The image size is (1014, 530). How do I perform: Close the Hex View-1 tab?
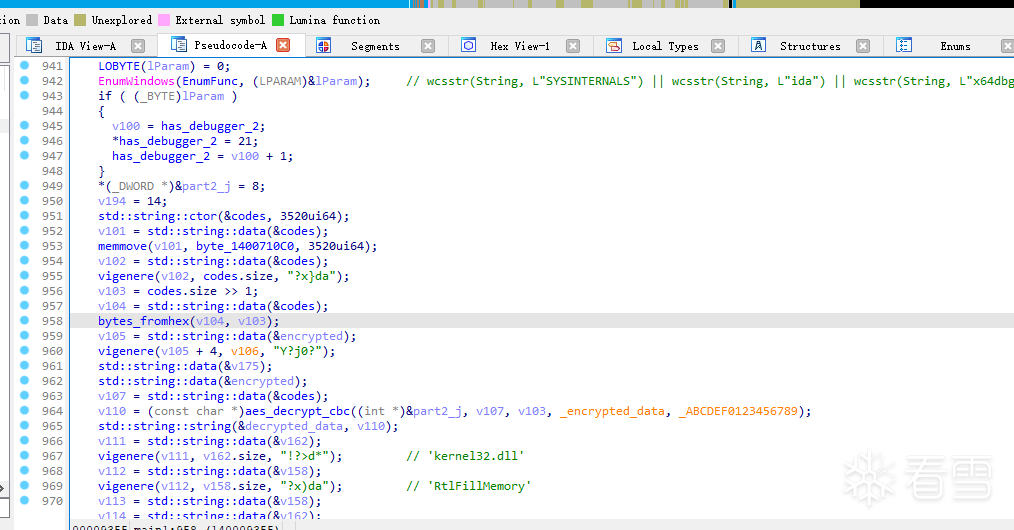(573, 46)
